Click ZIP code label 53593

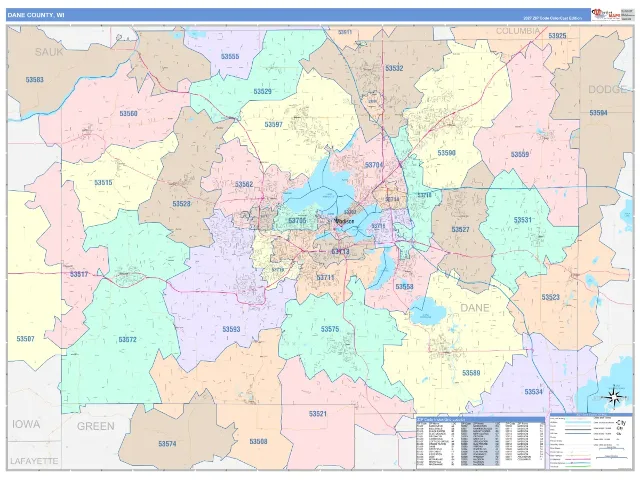pyautogui.click(x=231, y=329)
